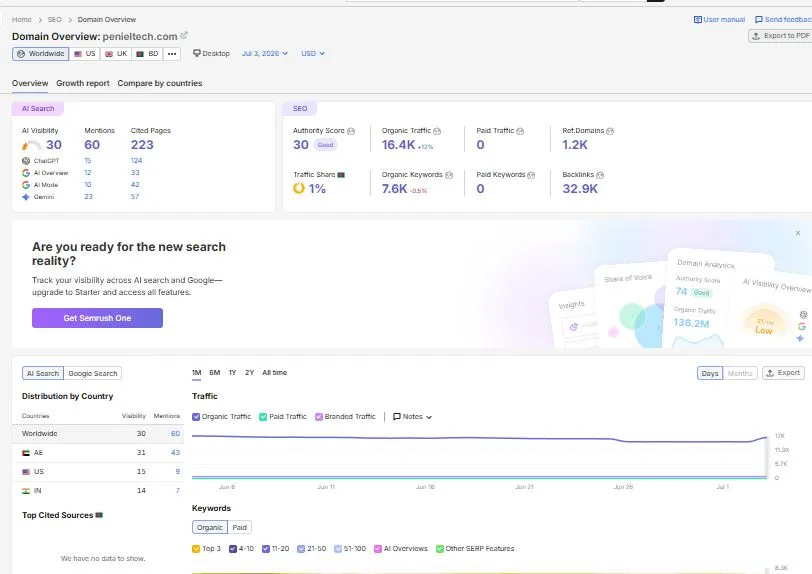Switch to Compare by countries tab
This screenshot has width=812, height=574.
160,83
